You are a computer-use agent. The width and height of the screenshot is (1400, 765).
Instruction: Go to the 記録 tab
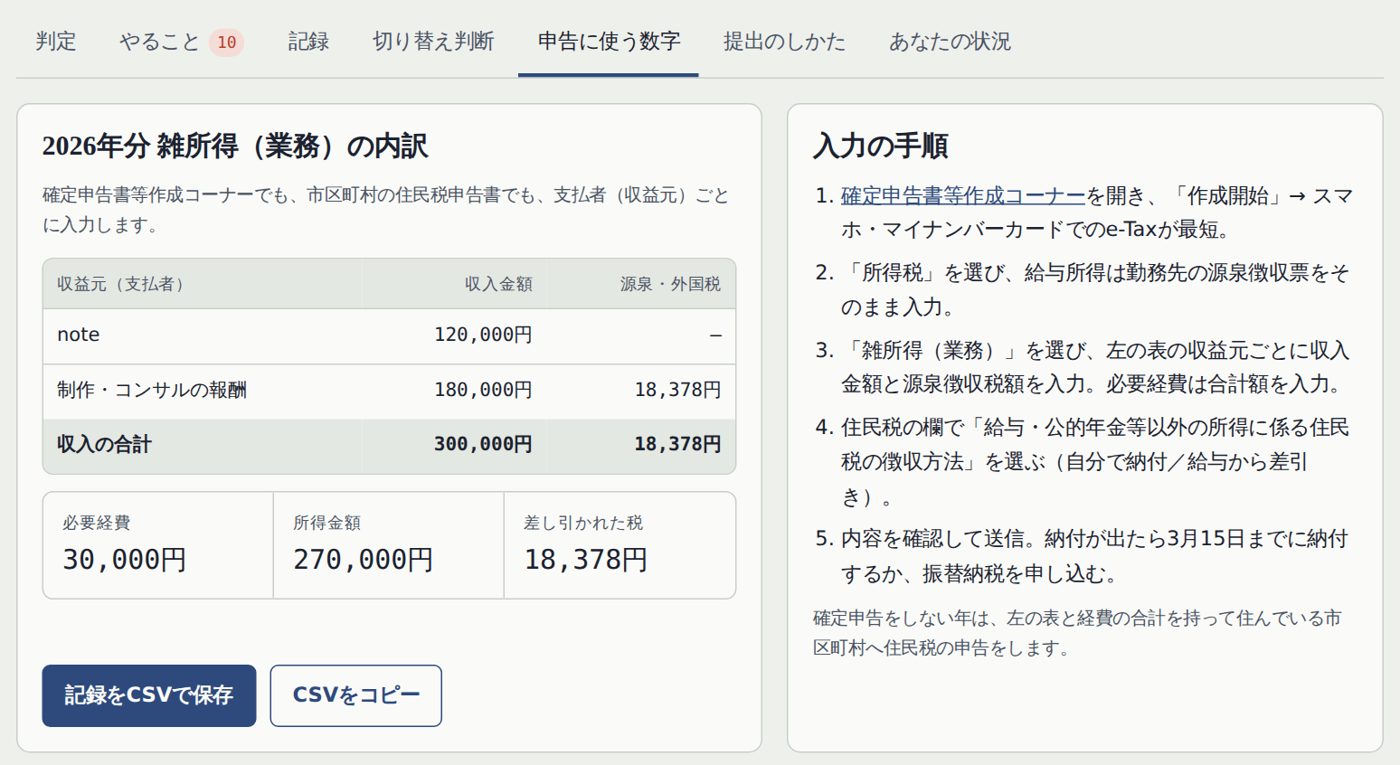309,42
